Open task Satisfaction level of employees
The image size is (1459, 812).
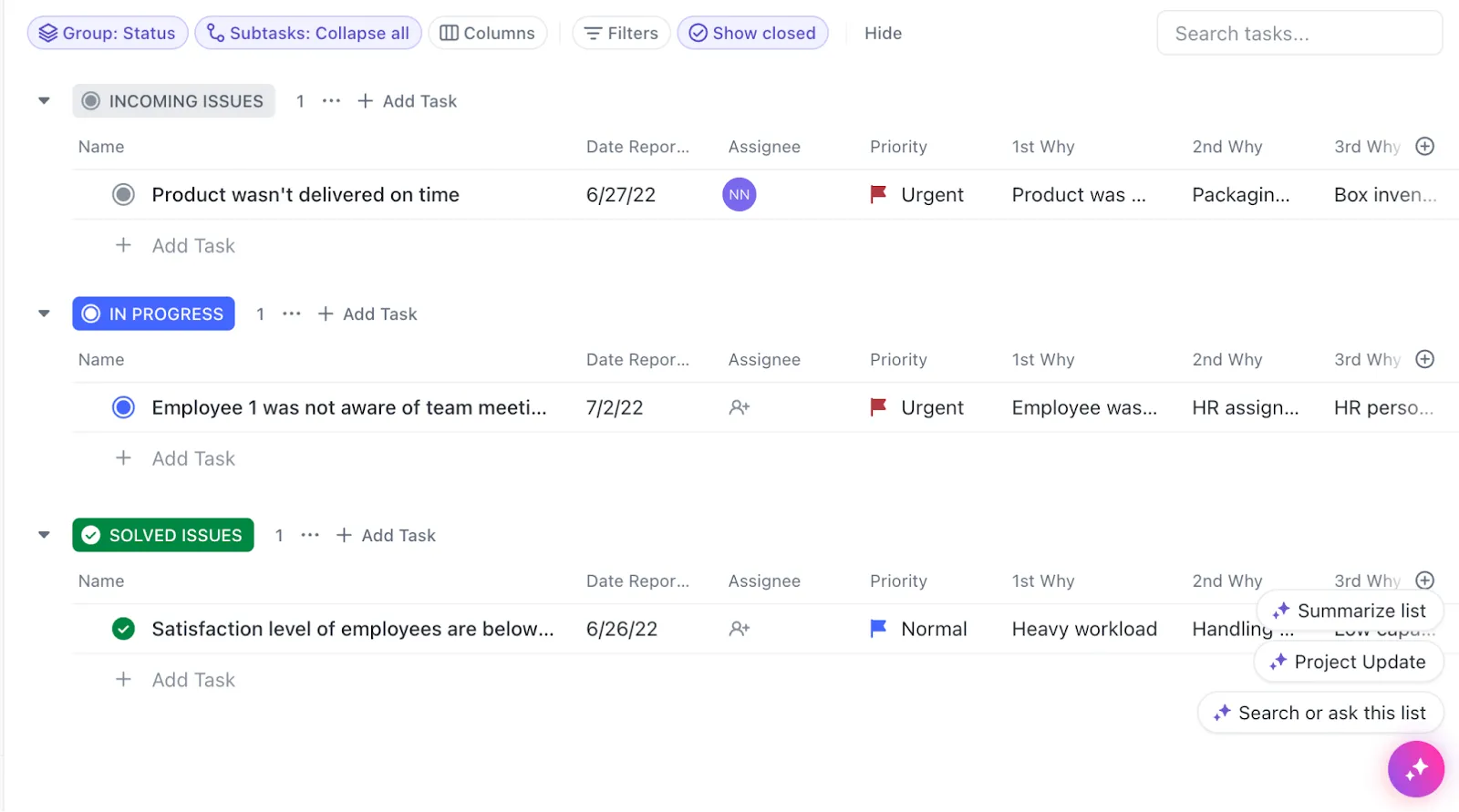pos(353,629)
